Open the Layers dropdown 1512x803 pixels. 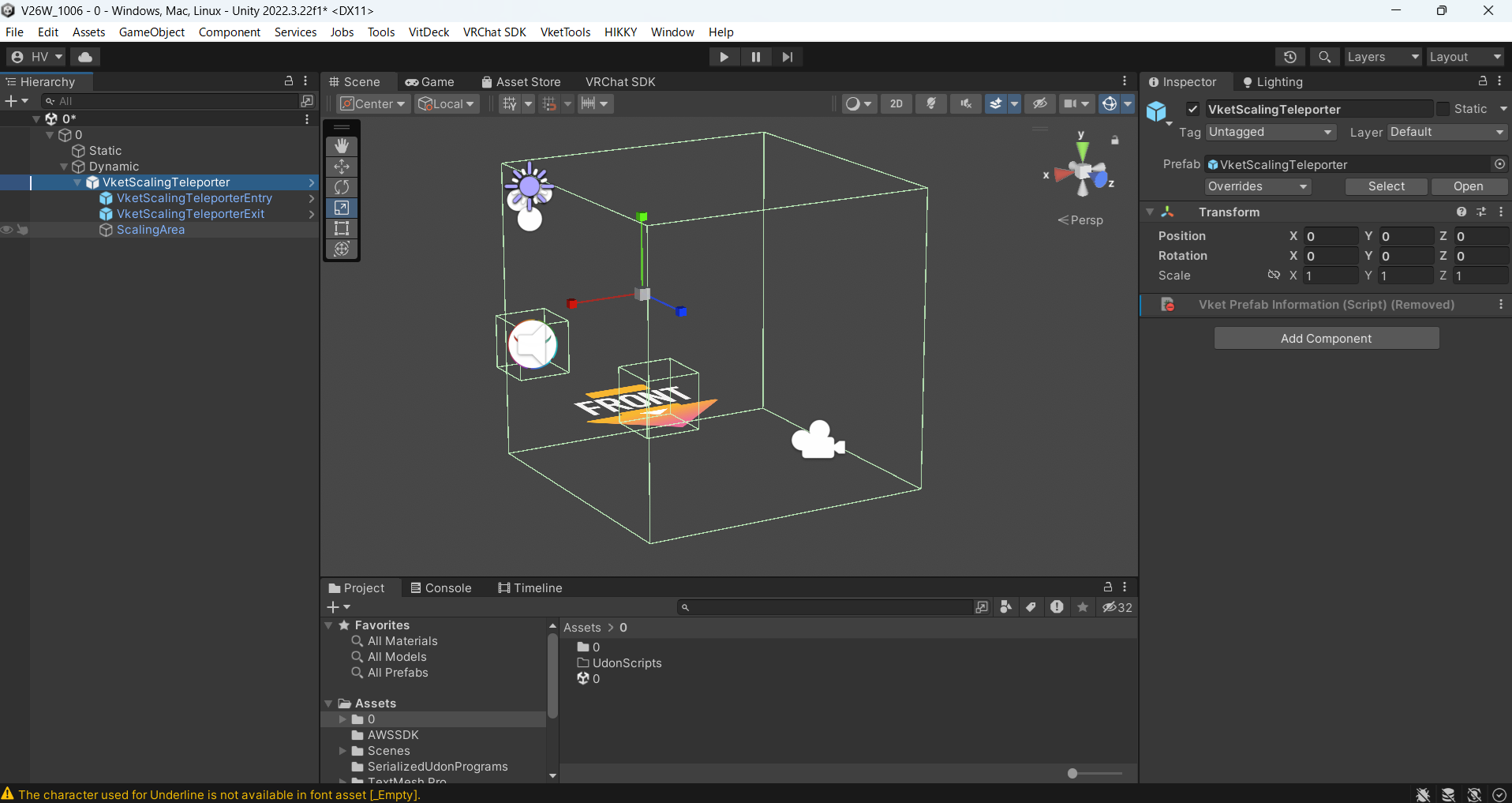(x=1383, y=57)
